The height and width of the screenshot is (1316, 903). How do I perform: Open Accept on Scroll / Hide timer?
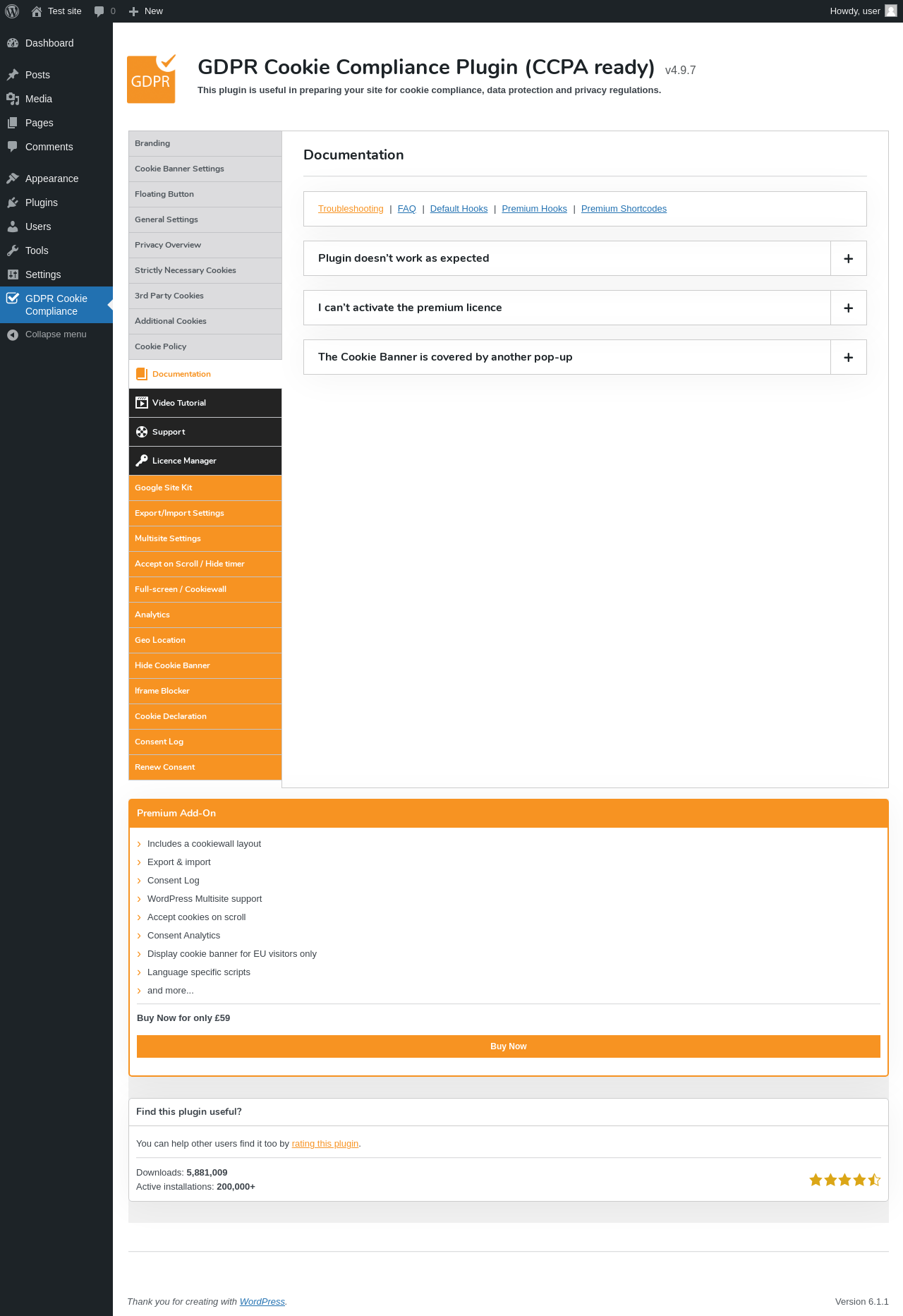205,564
